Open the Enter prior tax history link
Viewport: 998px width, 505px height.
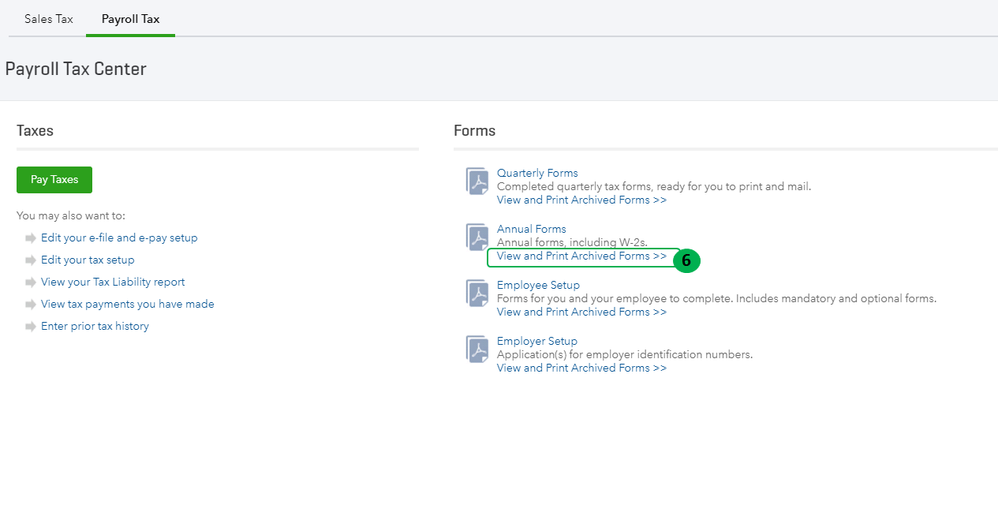click(95, 326)
